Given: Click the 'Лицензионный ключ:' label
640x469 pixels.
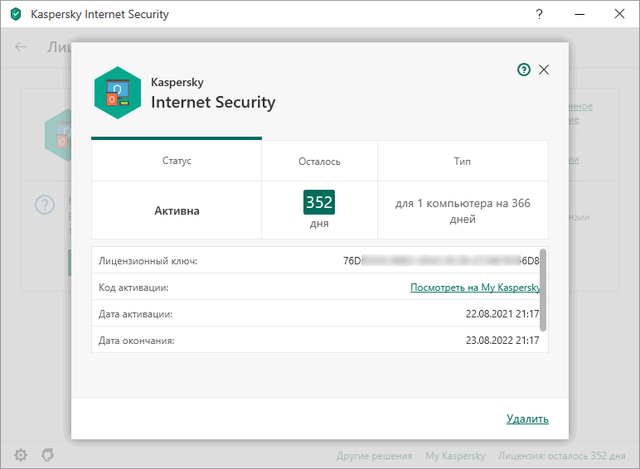Looking at the screenshot, I should point(148,261).
